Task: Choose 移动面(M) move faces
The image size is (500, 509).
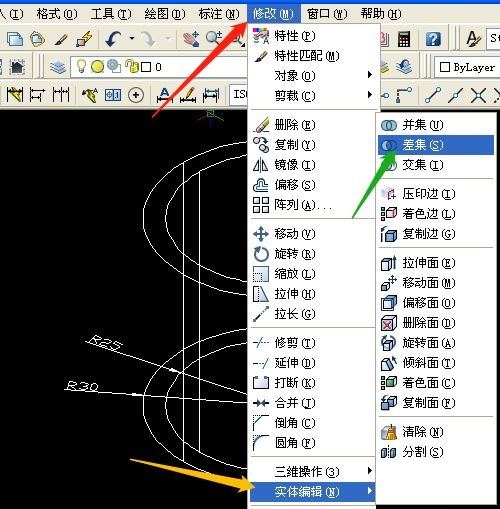Action: [436, 283]
